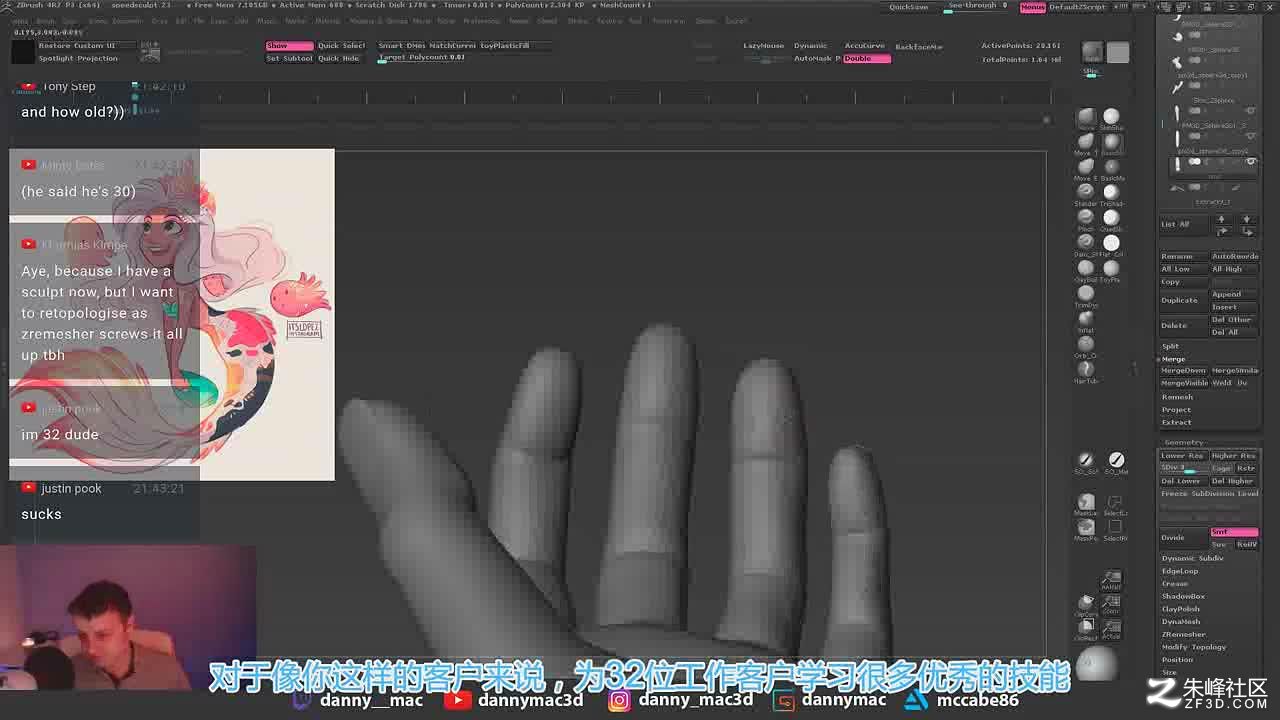
Task: Adjust Target Polycount slider
Action: 422,58
